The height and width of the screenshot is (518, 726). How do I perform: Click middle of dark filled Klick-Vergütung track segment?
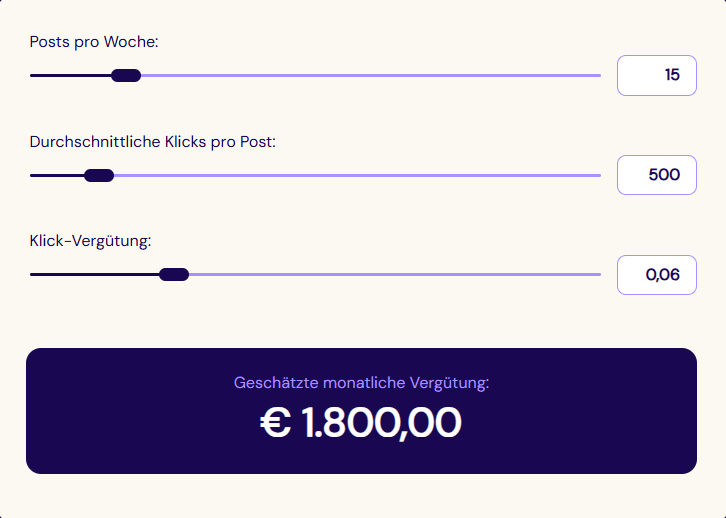pos(95,274)
